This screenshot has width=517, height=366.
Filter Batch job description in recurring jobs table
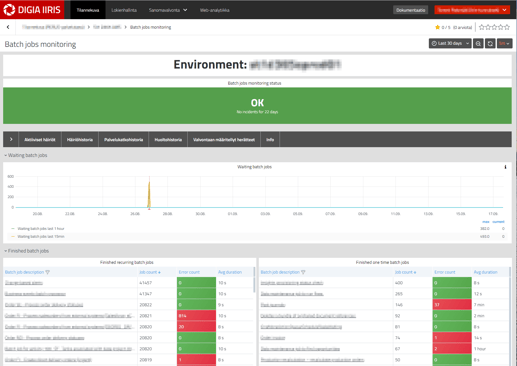47,272
